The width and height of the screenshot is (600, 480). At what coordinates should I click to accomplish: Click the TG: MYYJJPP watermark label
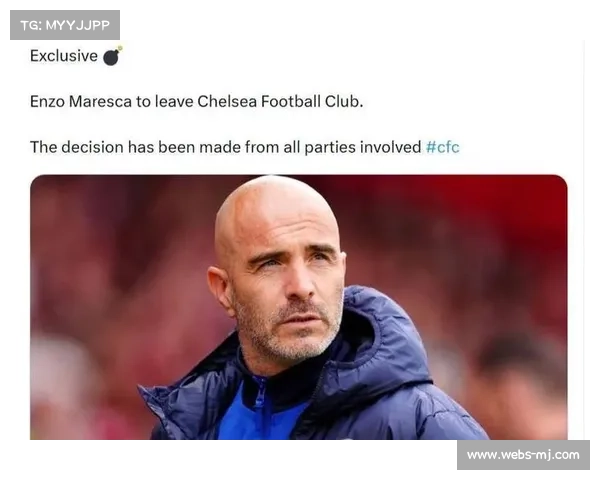[65, 25]
